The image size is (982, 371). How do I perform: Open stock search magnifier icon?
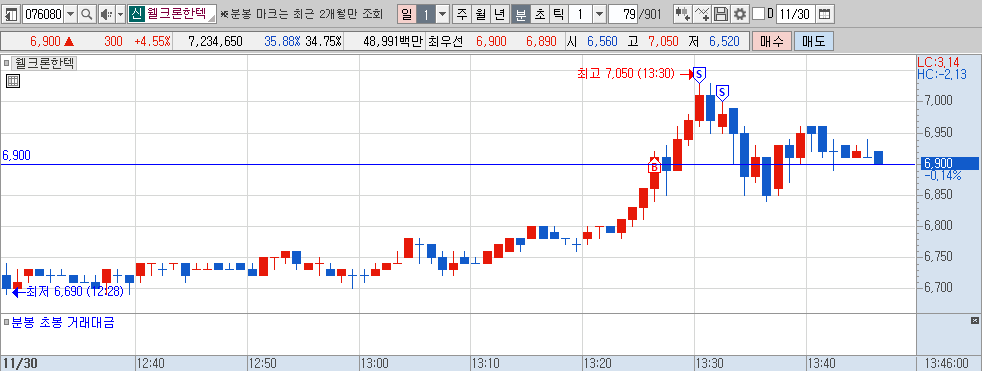tap(86, 13)
